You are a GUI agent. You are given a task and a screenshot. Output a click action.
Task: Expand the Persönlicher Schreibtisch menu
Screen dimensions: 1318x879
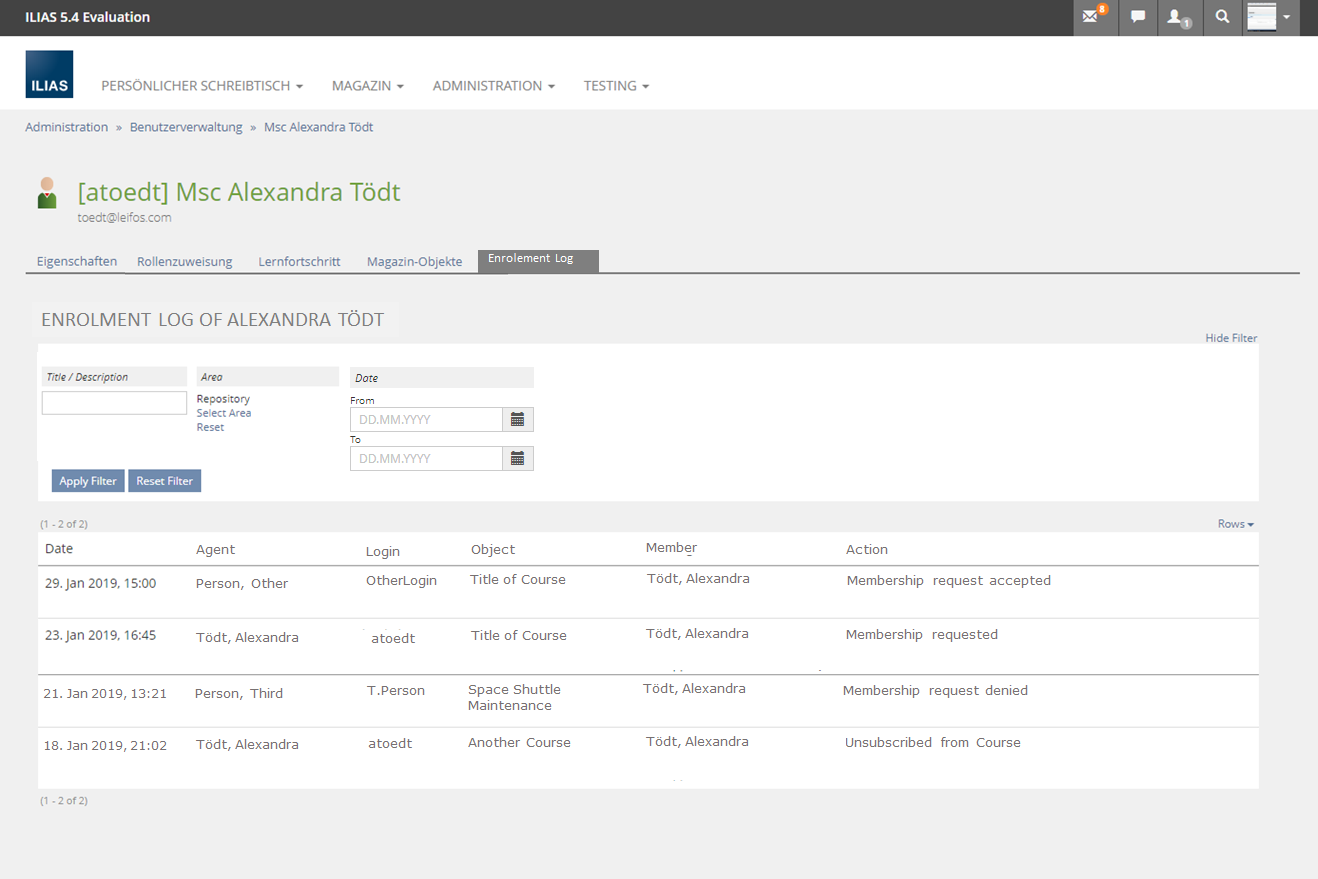coord(202,86)
